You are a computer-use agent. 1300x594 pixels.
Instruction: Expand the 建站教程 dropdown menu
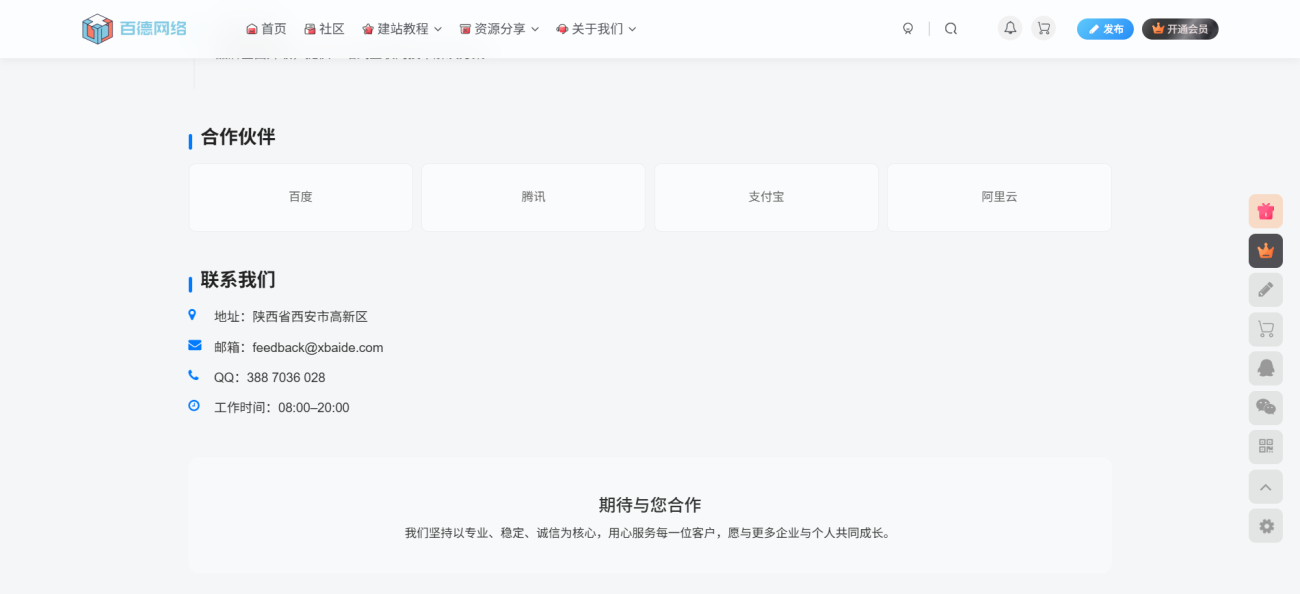(x=402, y=29)
